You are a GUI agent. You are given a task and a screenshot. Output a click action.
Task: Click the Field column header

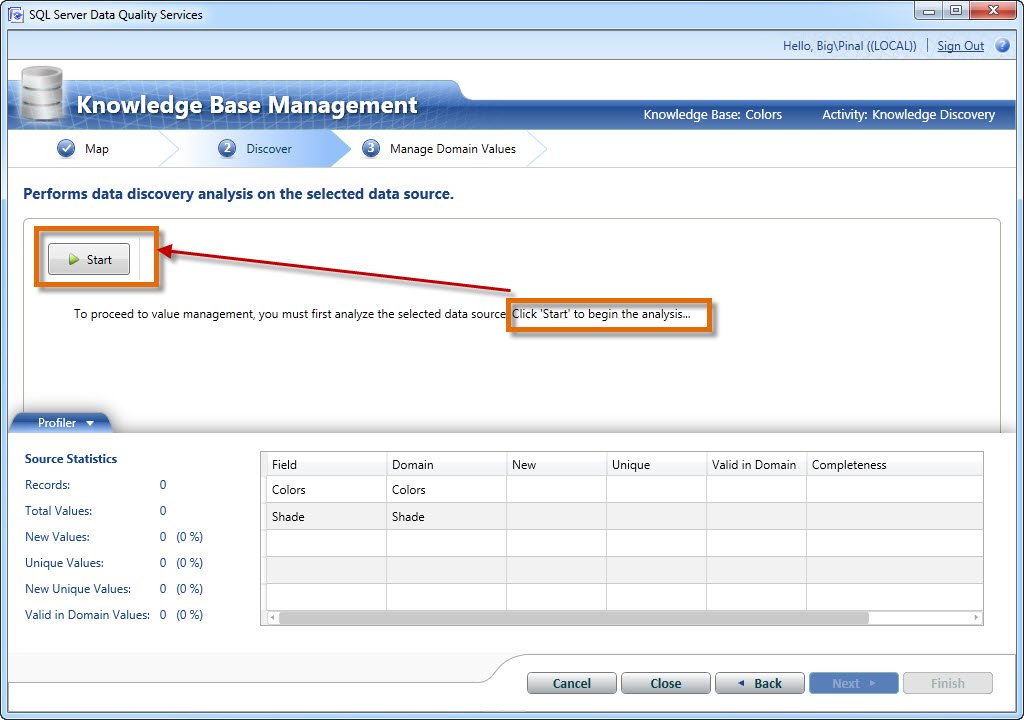[327, 465]
